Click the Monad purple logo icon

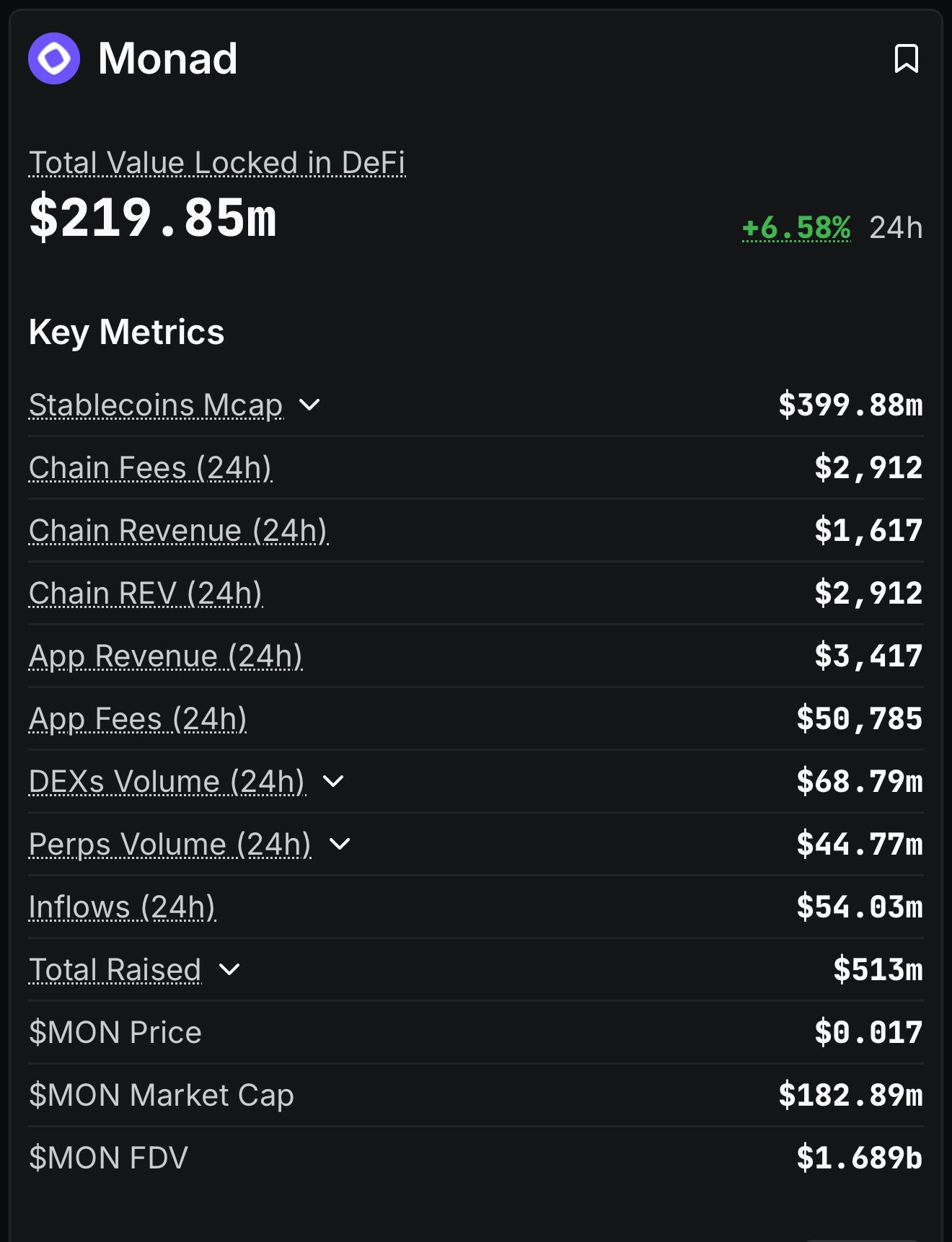point(54,58)
